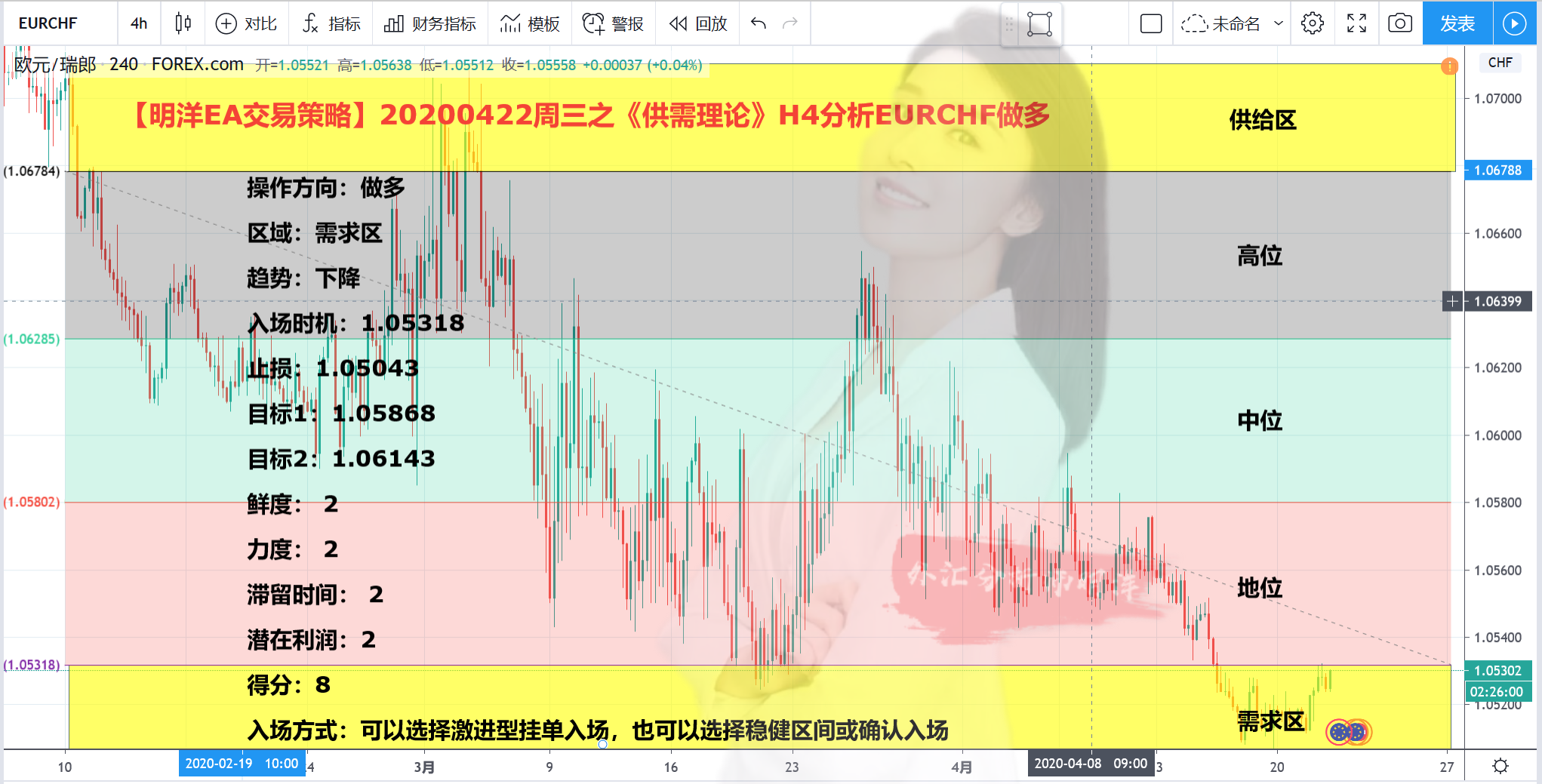Open the layout selection square icon
This screenshot has width=1542, height=784.
[1151, 23]
